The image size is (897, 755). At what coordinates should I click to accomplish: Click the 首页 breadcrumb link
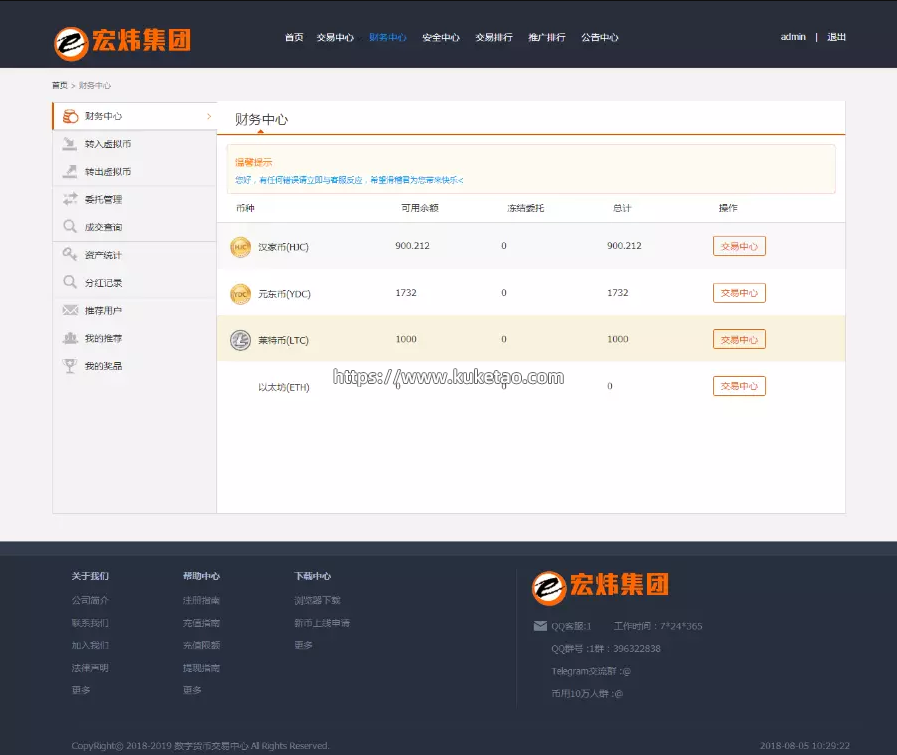60,86
